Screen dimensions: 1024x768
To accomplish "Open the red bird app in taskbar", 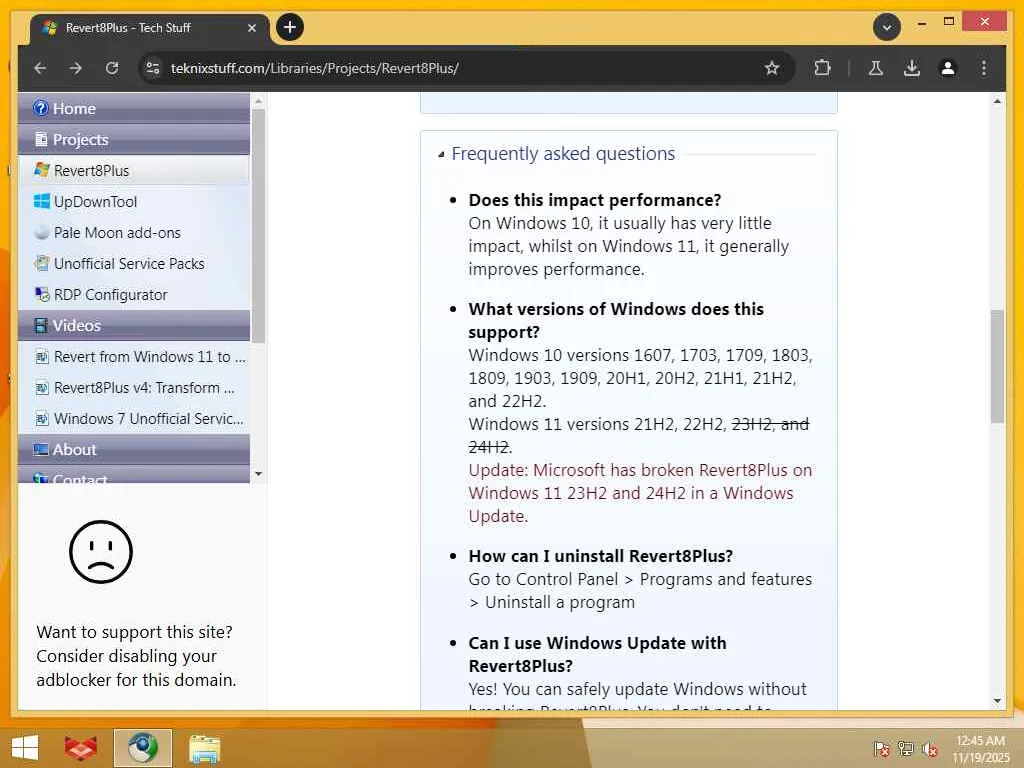I will tap(80, 748).
